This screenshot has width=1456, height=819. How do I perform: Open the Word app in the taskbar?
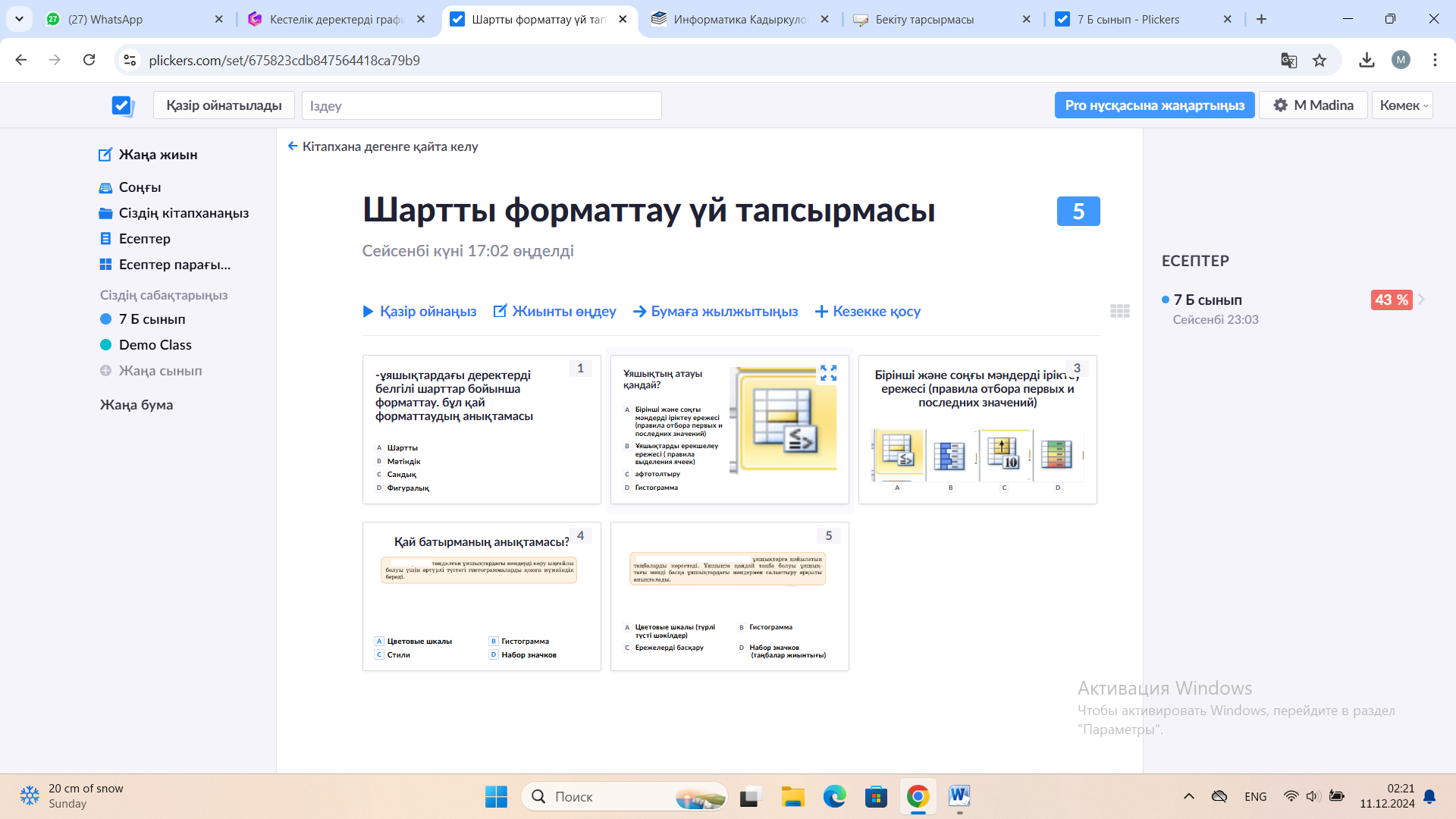coord(959,796)
